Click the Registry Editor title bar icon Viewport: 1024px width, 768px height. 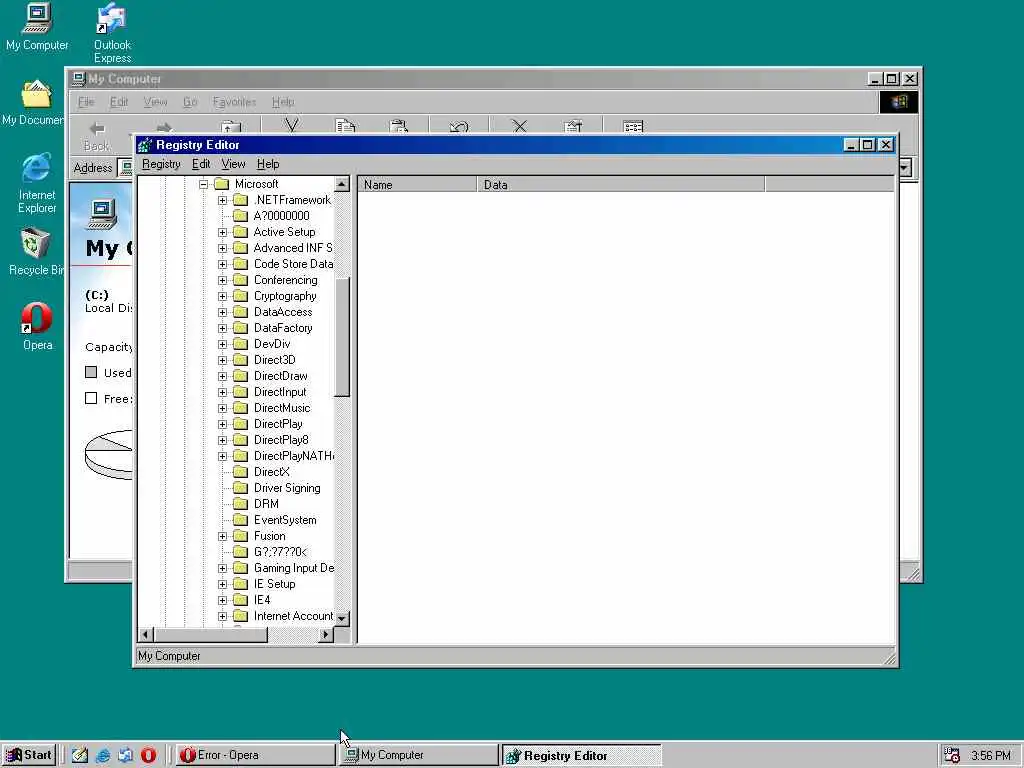(x=145, y=145)
